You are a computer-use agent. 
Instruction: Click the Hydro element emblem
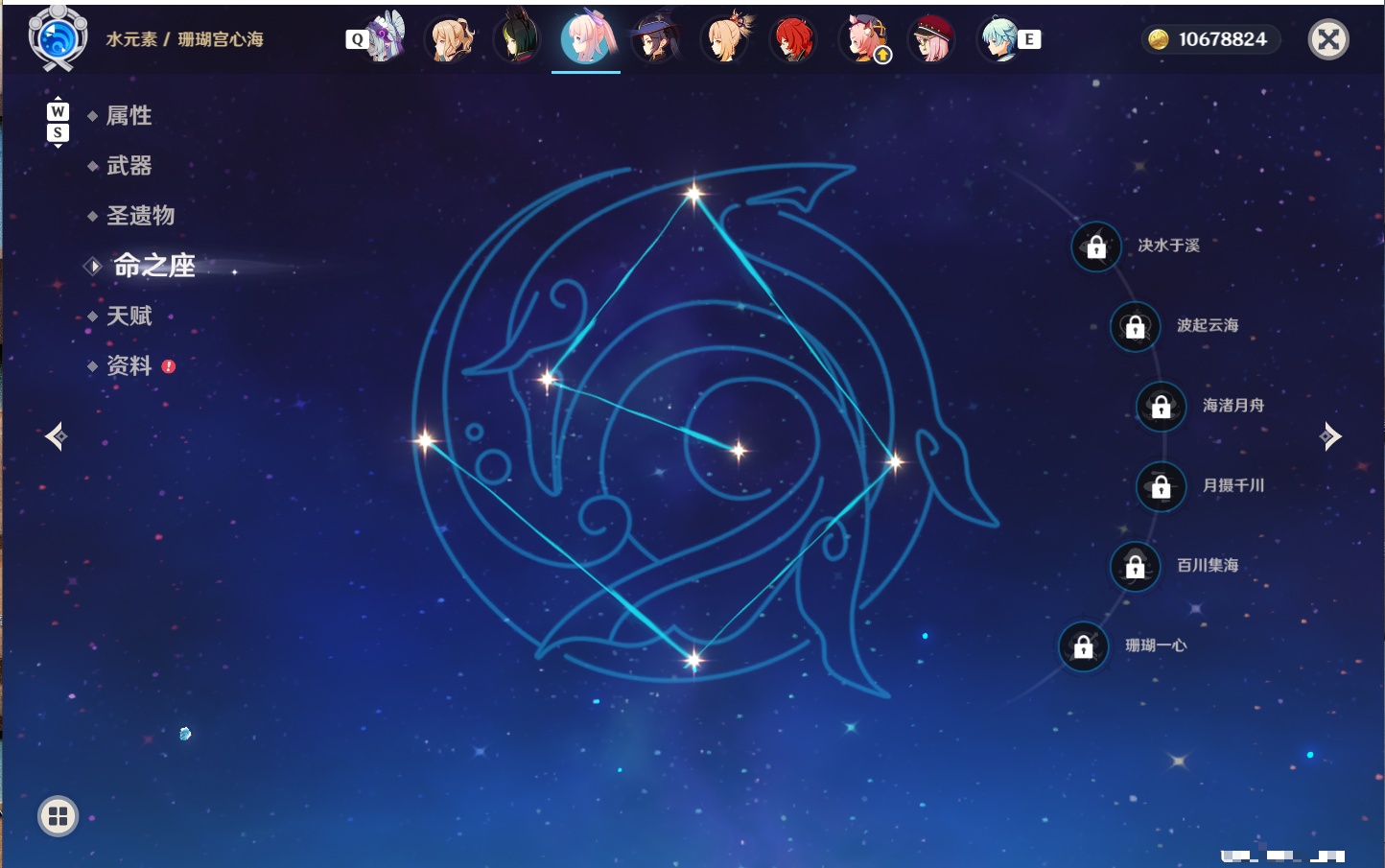[x=58, y=38]
